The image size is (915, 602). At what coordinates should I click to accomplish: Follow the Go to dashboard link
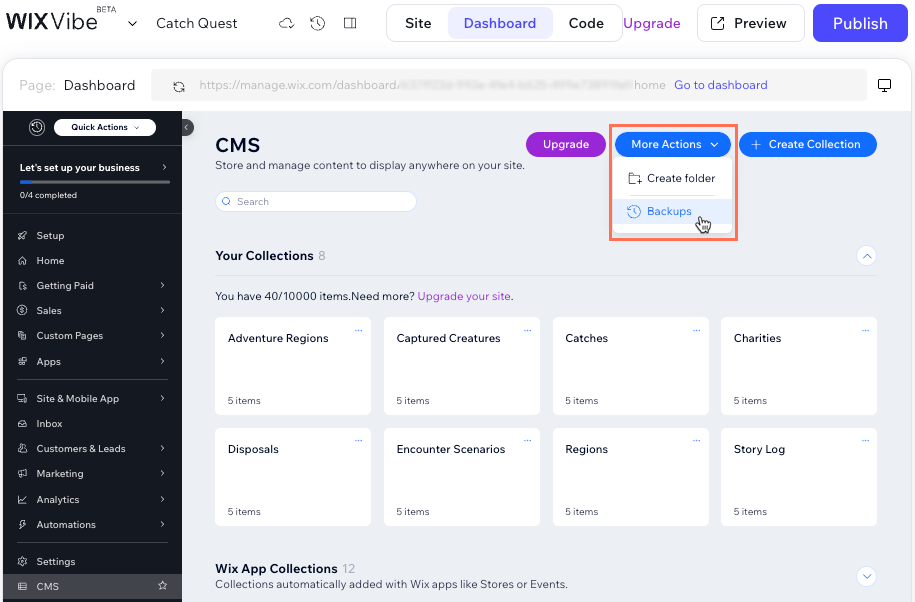(721, 85)
